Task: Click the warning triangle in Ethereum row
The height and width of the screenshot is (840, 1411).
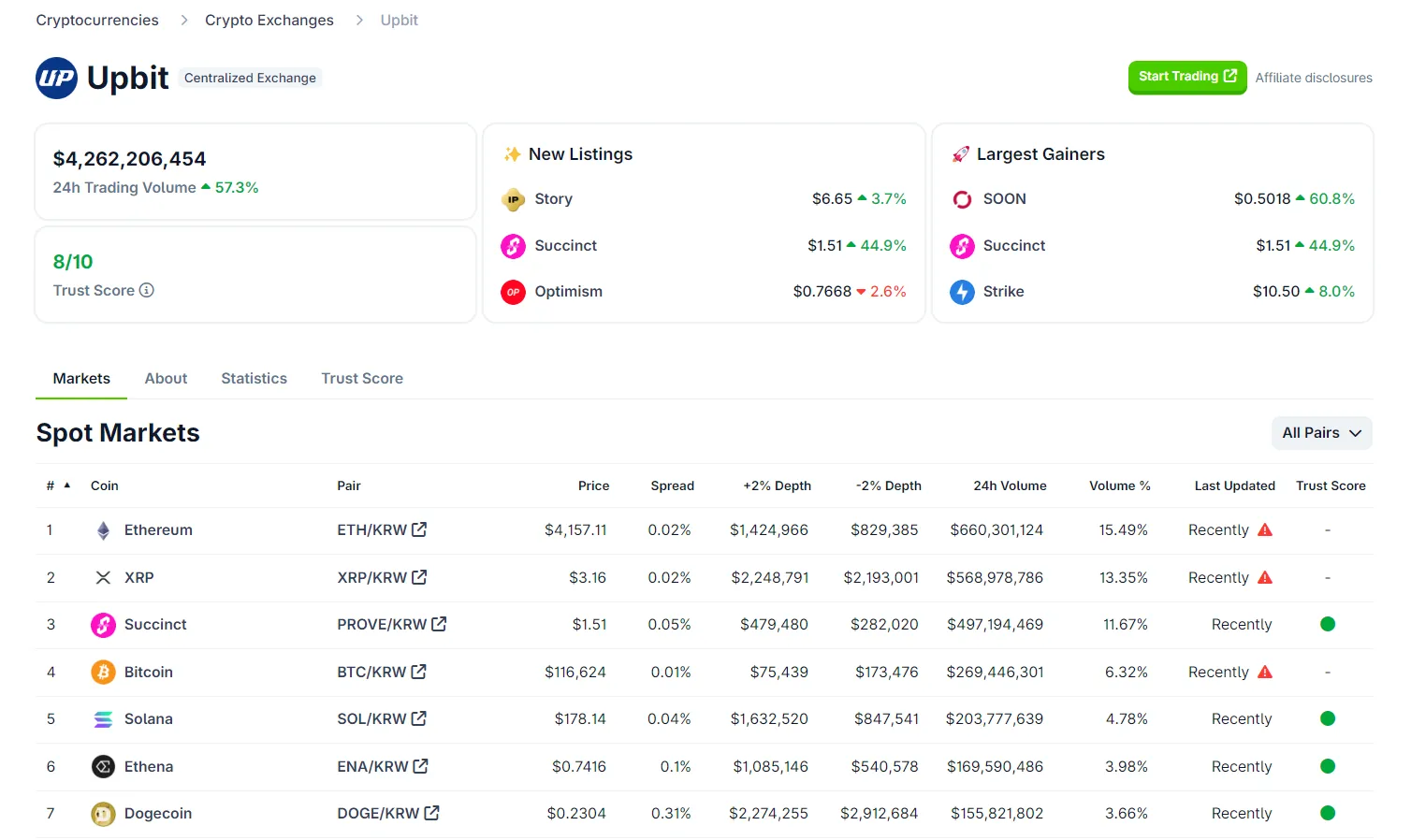Action: point(1265,529)
